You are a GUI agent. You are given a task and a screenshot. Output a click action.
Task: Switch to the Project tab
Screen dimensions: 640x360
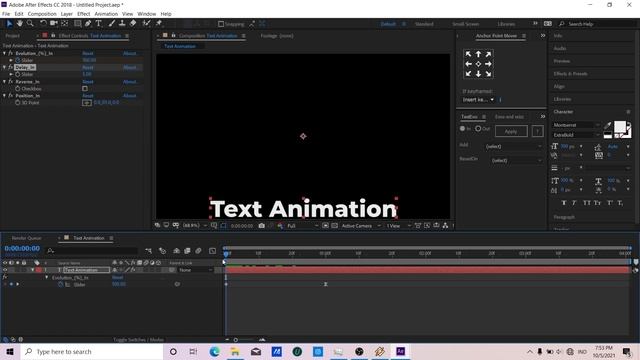(x=12, y=36)
